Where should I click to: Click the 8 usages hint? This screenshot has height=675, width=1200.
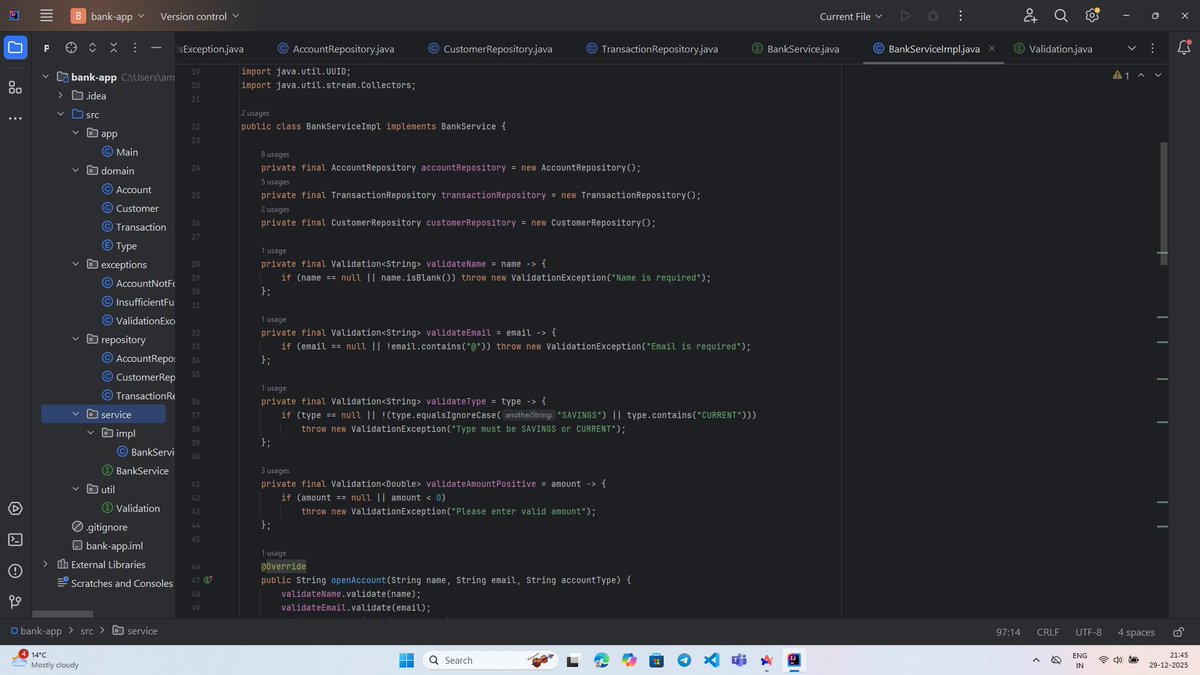tap(276, 155)
